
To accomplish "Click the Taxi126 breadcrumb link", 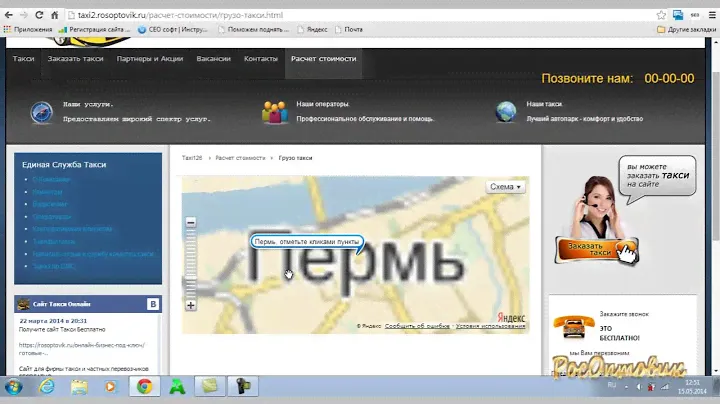I will (x=192, y=158).
